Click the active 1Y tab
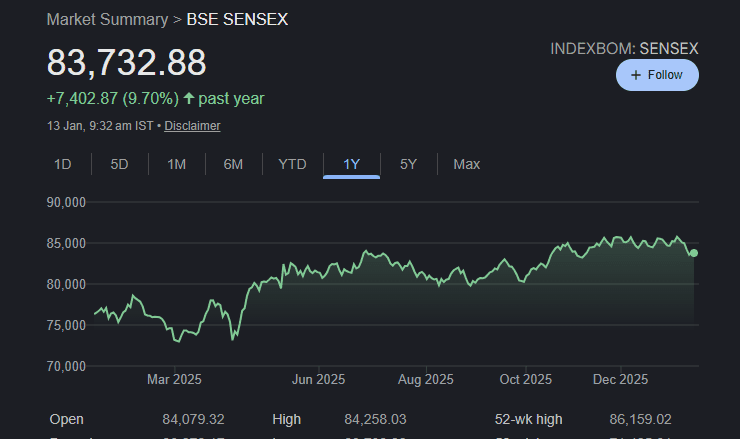740x439 pixels. 352,164
